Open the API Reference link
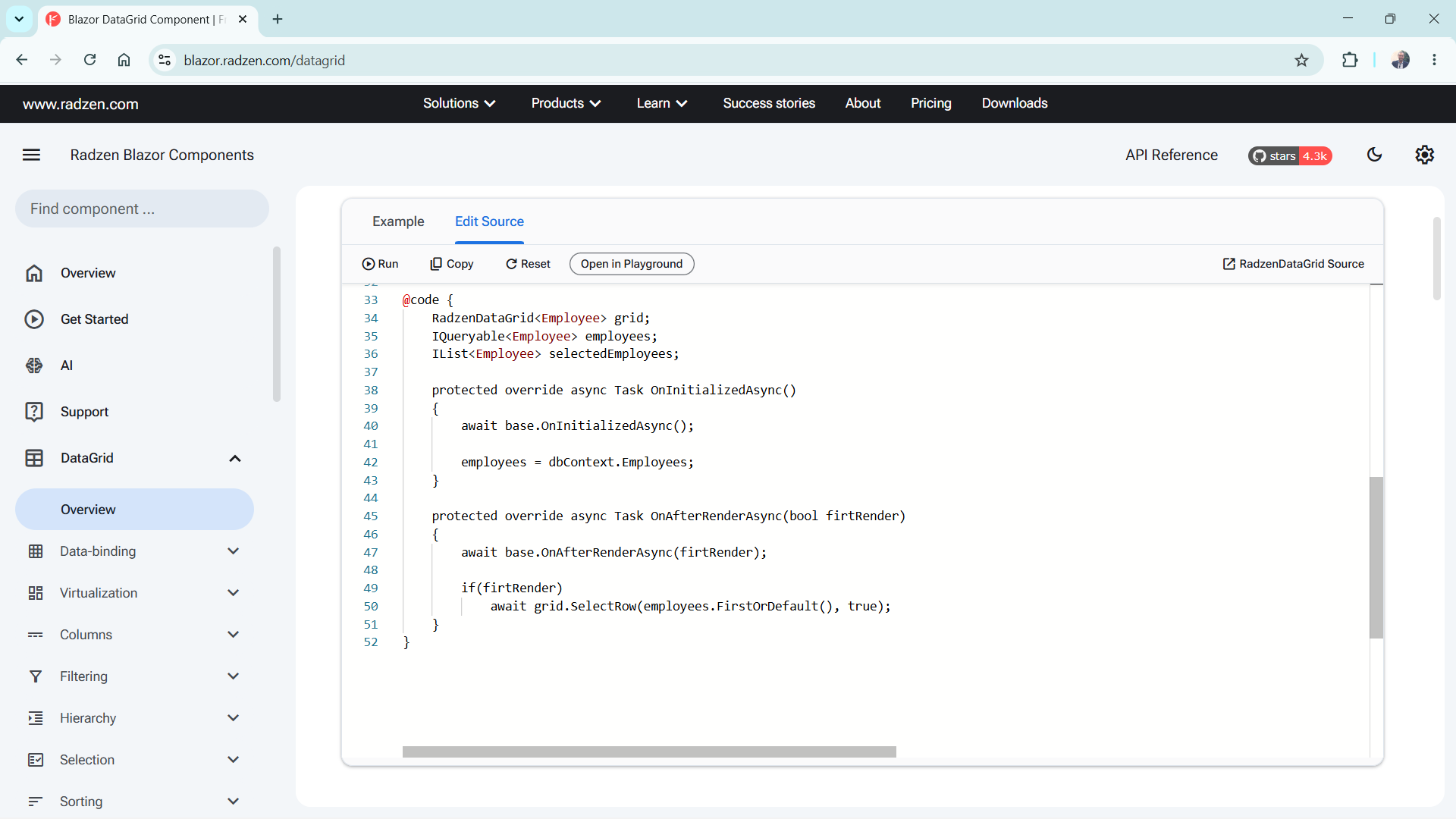The width and height of the screenshot is (1456, 819). coord(1172,155)
